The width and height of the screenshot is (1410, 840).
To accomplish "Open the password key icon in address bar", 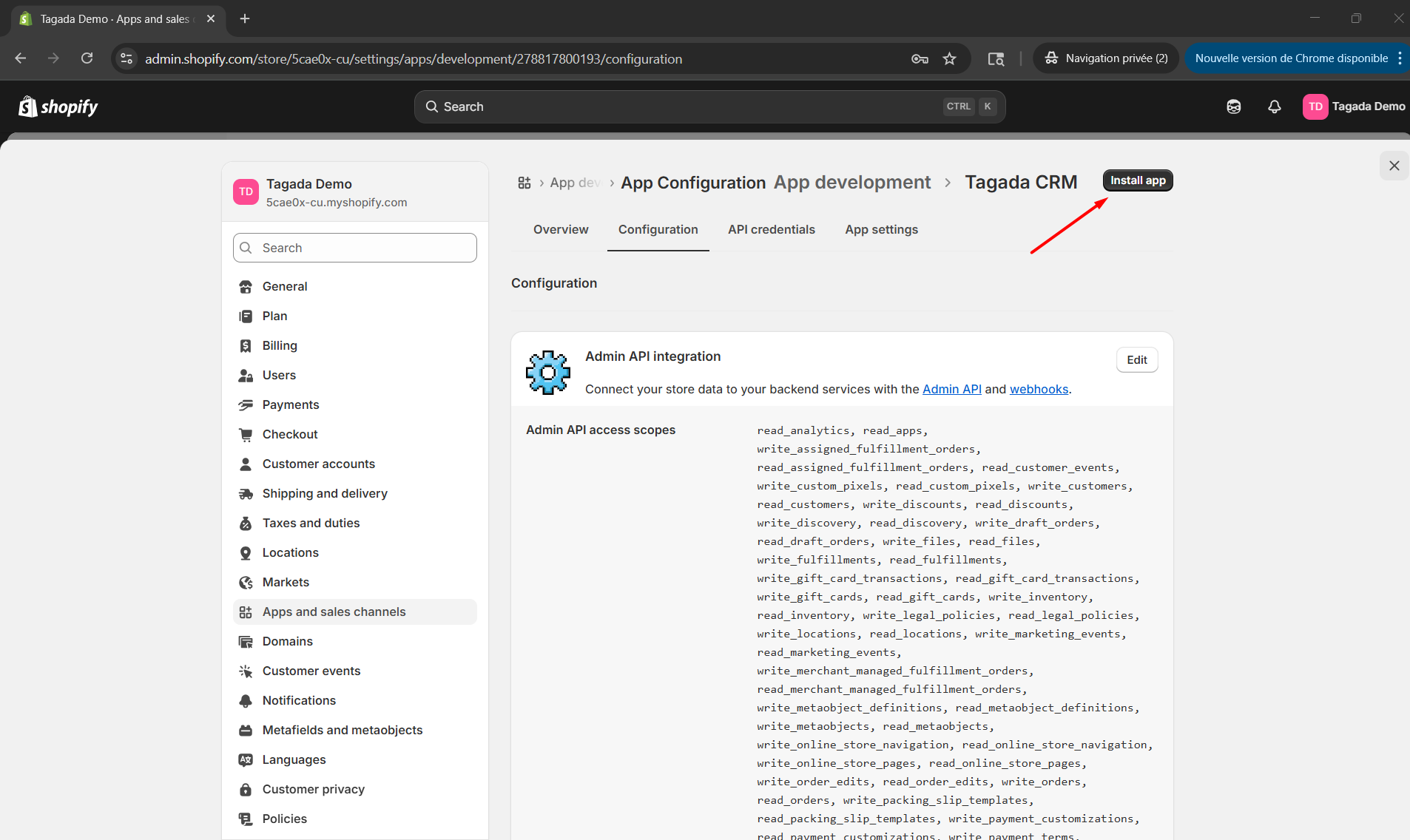I will [920, 59].
